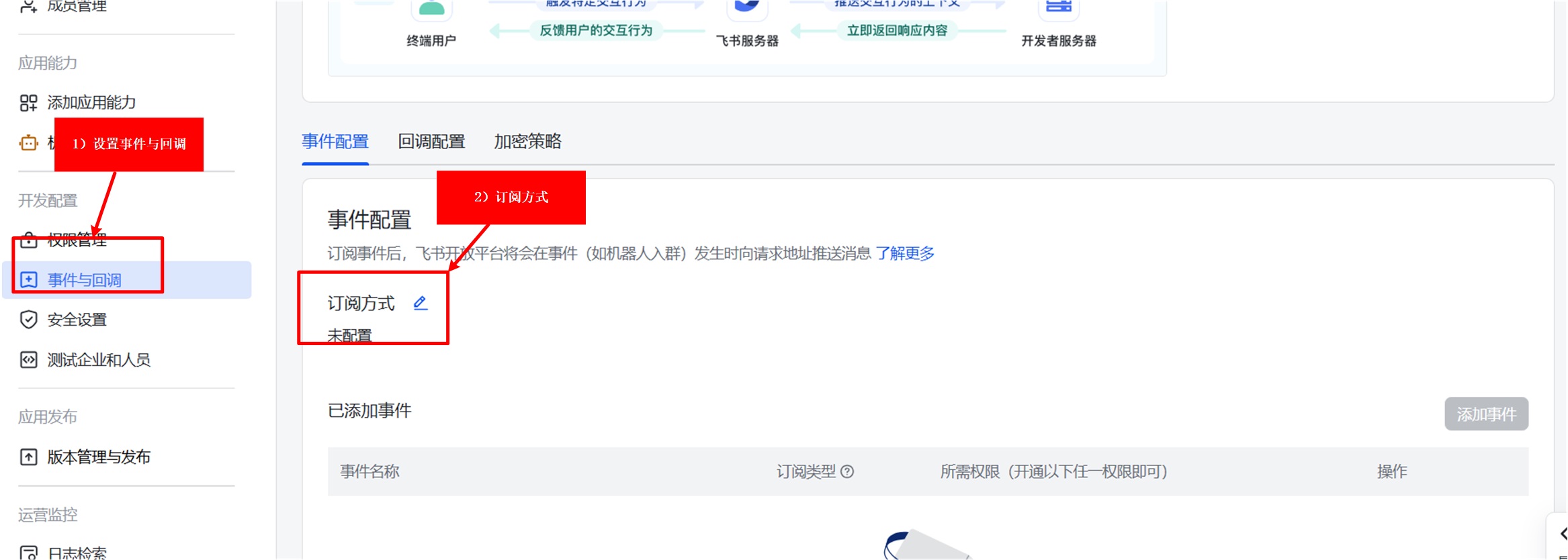Click the help icon next to 订阅类型
This screenshot has height=560, width=1568.
pyautogui.click(x=847, y=471)
